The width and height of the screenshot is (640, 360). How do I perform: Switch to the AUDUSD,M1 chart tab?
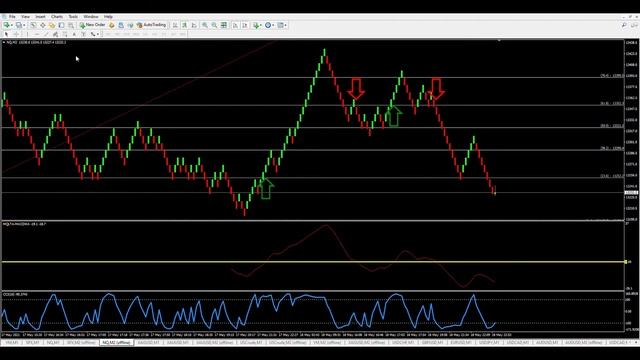[547, 342]
